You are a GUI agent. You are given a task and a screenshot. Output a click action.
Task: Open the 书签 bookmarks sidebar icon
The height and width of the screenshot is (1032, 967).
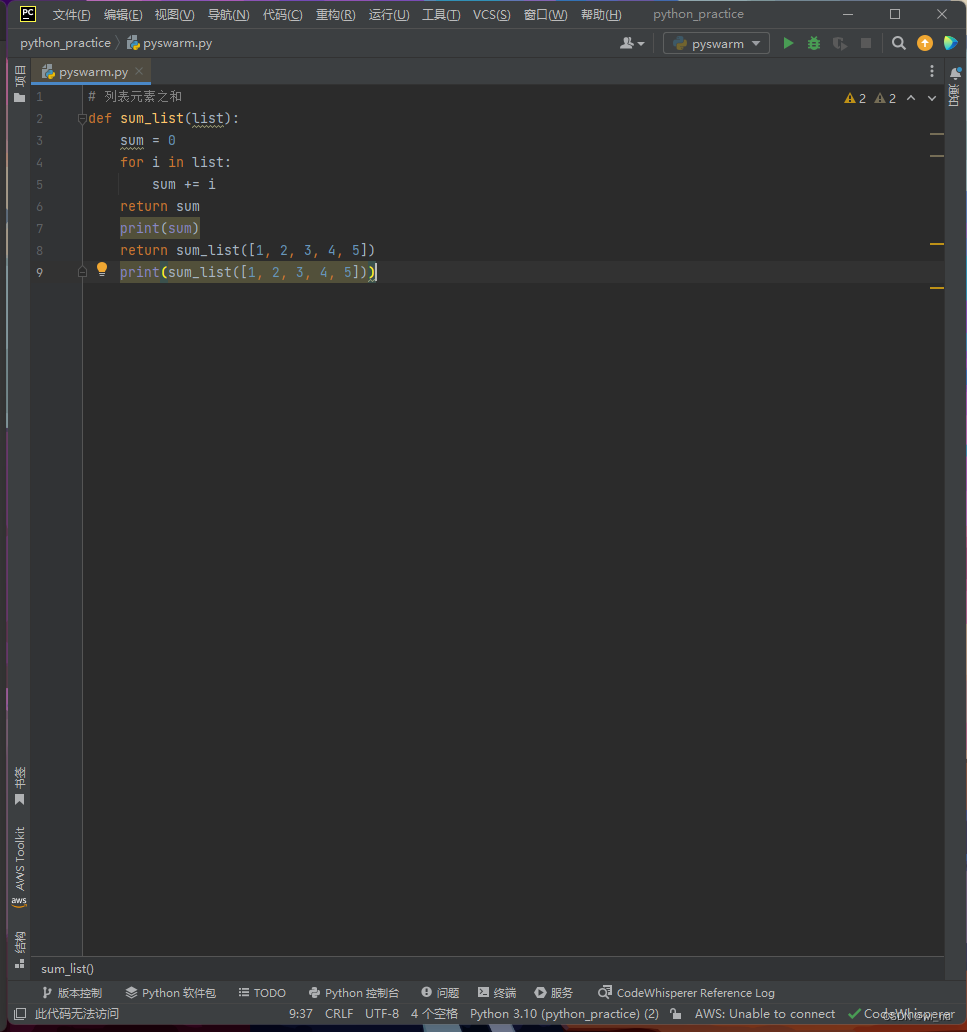click(18, 780)
